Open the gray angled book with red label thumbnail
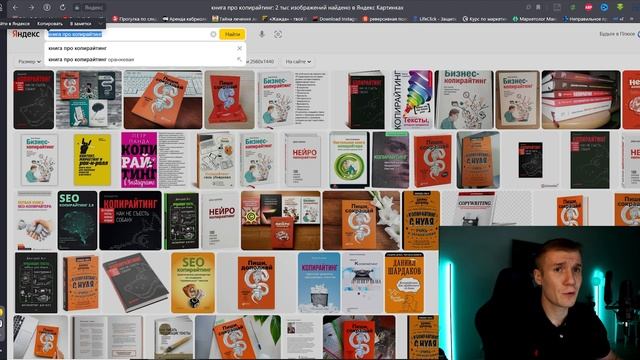 [x=135, y=283]
